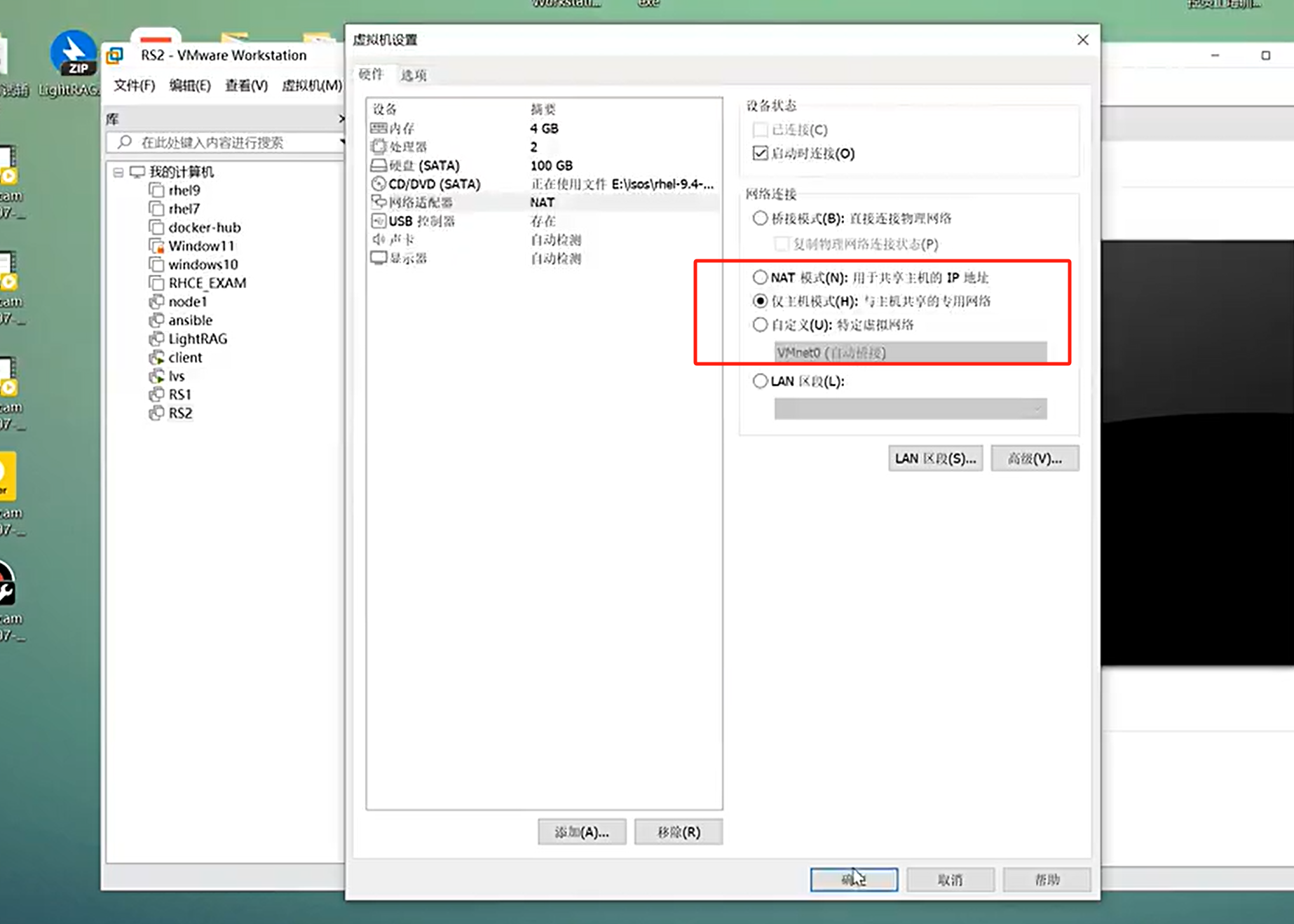Select the 声卡 sound card icon
This screenshot has width=1294, height=924.
click(379, 239)
